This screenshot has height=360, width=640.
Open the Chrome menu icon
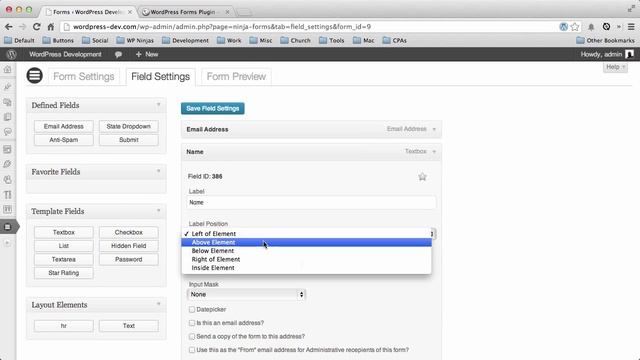pos(631,27)
